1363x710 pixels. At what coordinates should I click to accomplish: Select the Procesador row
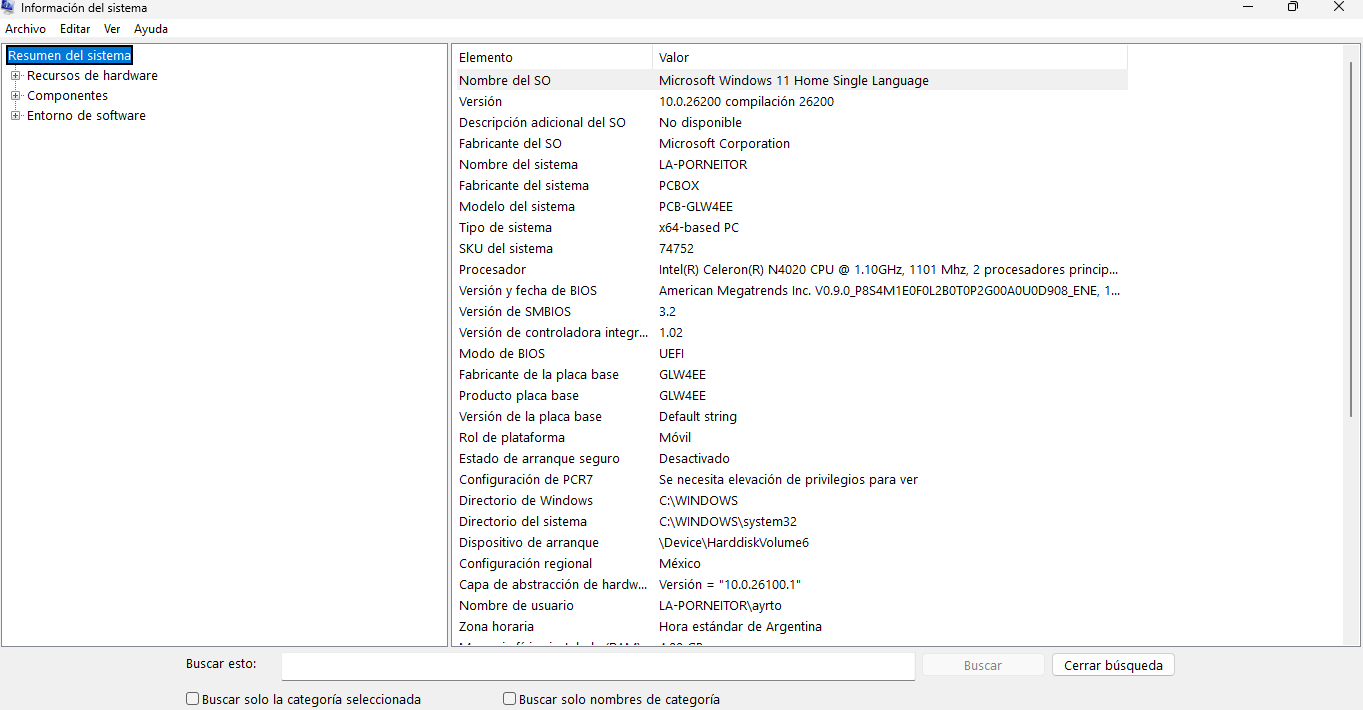click(791, 270)
